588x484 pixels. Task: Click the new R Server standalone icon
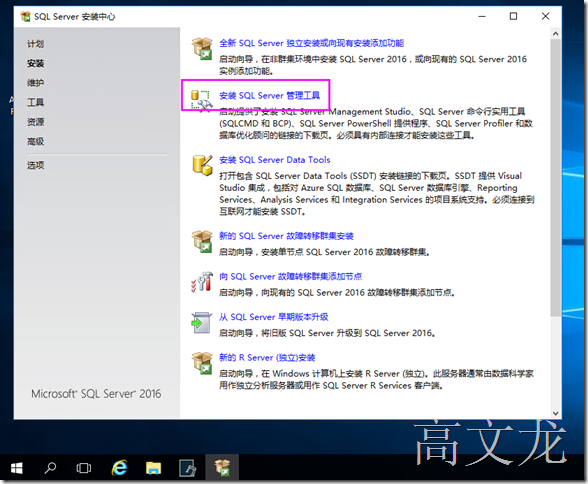202,363
